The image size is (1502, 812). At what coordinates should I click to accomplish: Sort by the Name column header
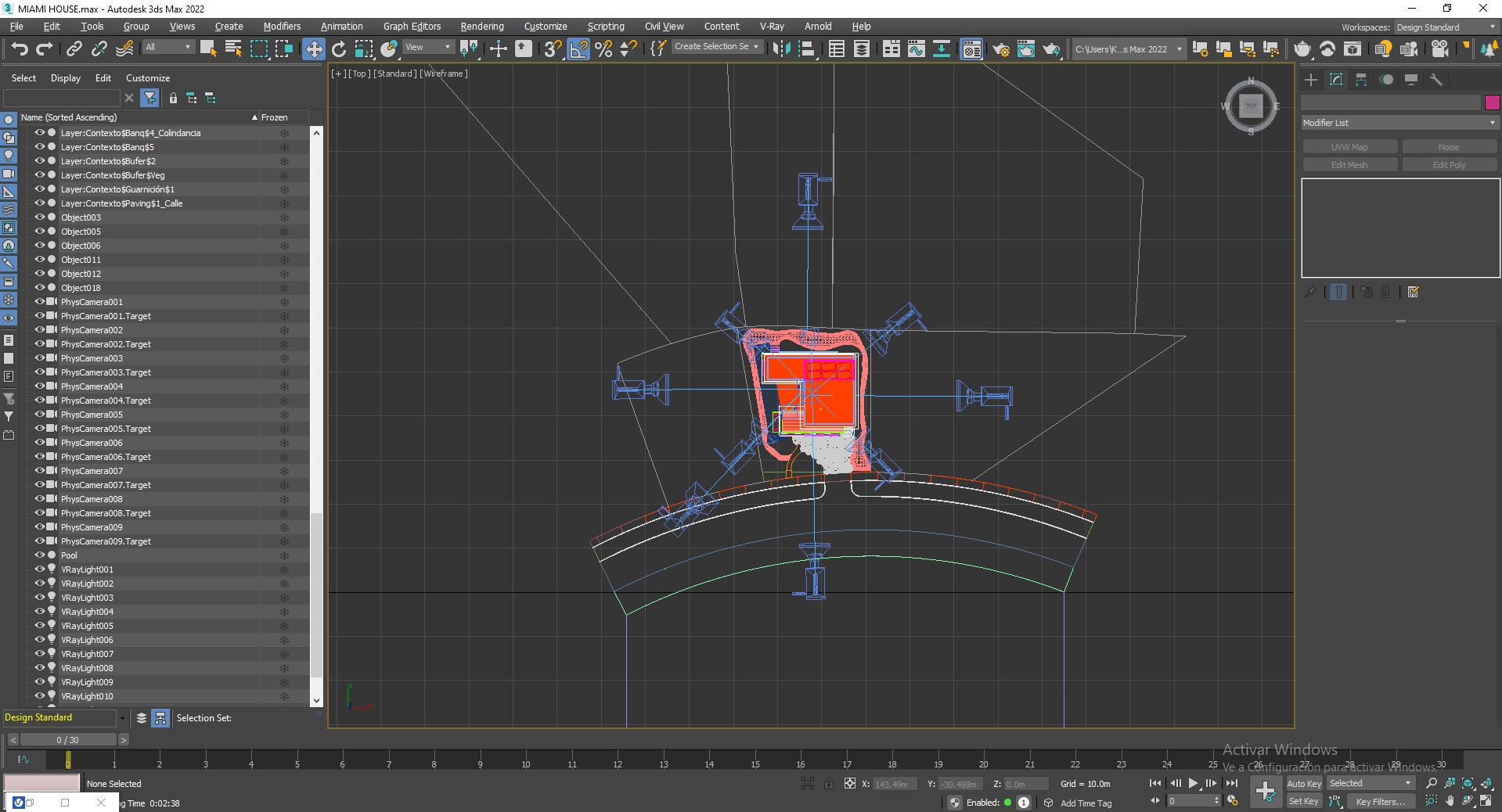point(139,117)
